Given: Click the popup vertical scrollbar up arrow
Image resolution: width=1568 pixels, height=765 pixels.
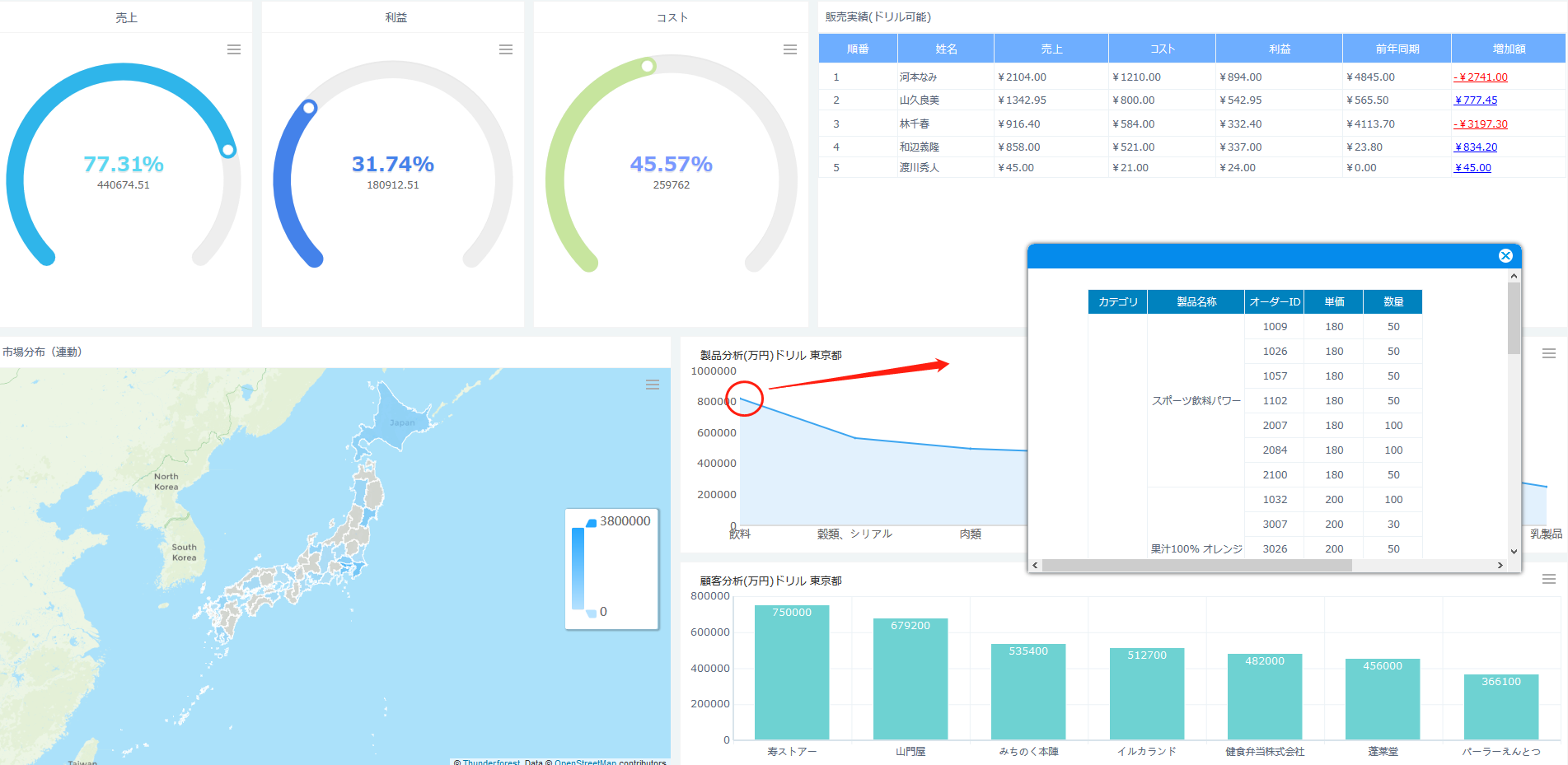Looking at the screenshot, I should [x=1514, y=276].
